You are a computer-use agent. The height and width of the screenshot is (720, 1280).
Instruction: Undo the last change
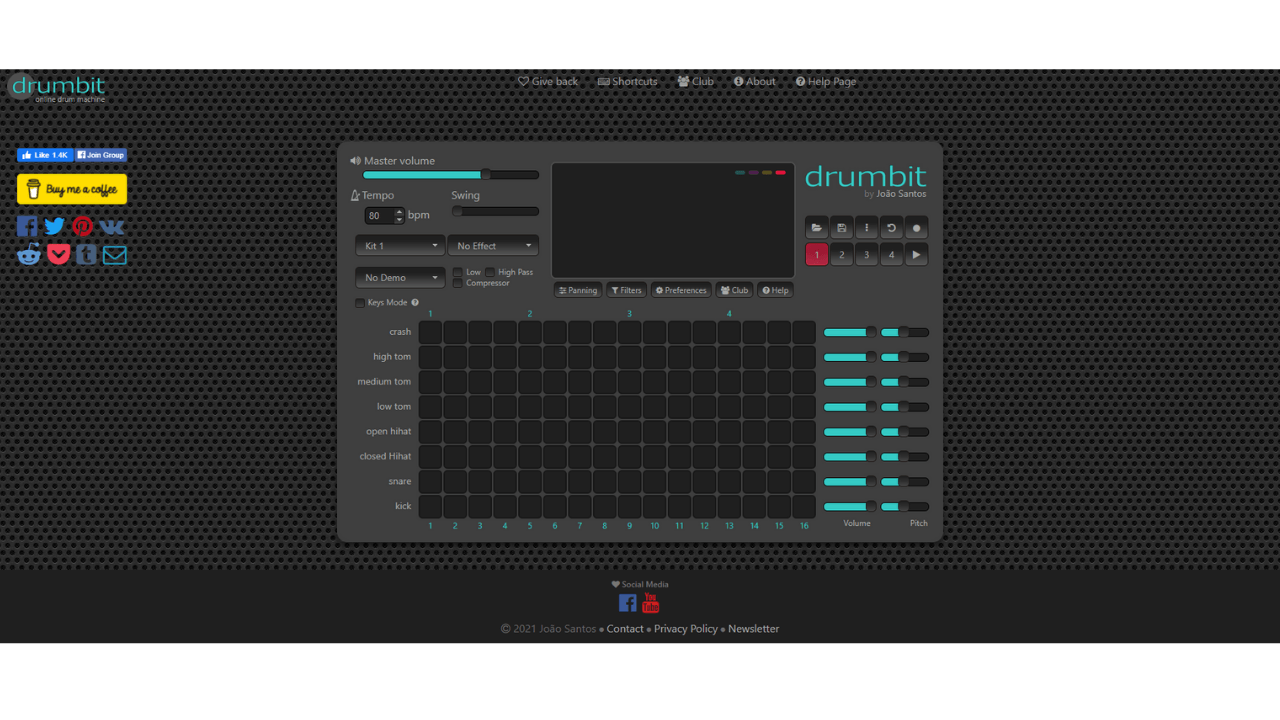click(891, 227)
